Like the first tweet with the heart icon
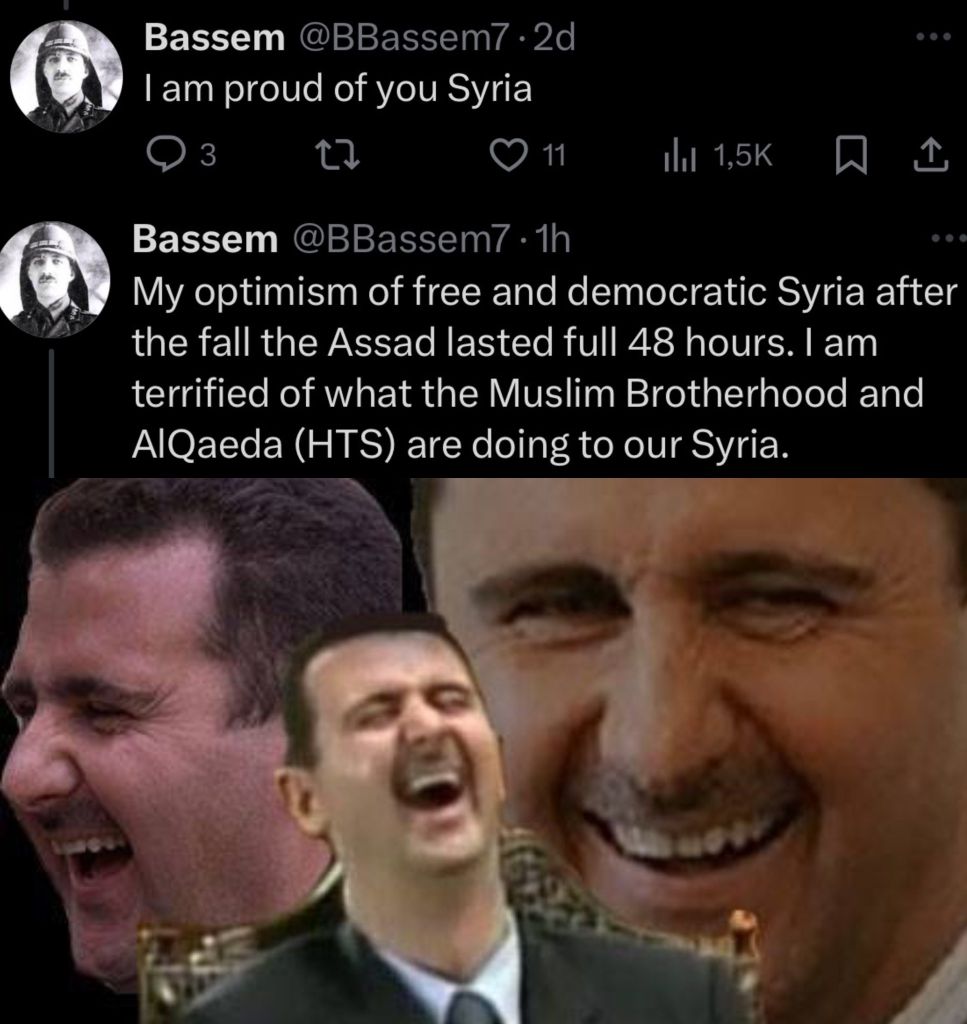Image resolution: width=967 pixels, height=1024 pixels. coord(508,156)
